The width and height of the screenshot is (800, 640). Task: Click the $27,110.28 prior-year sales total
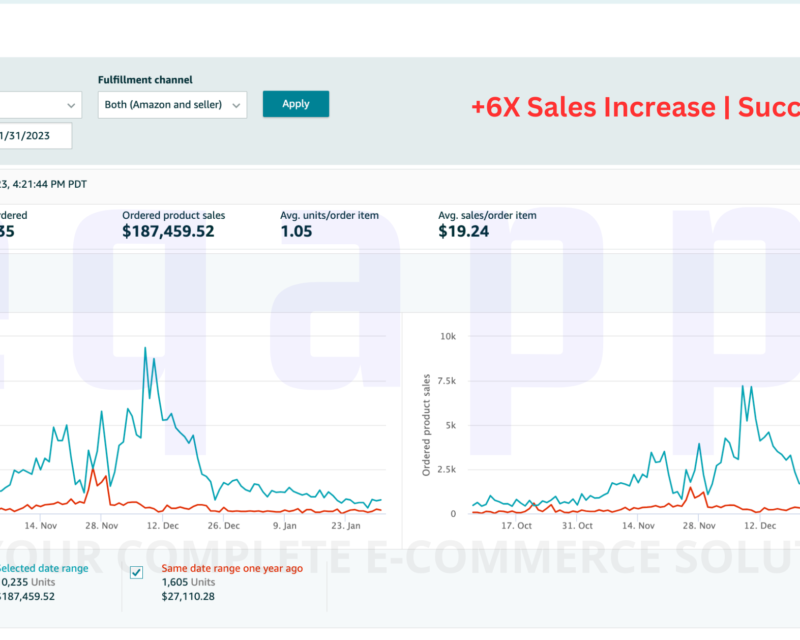pos(188,596)
